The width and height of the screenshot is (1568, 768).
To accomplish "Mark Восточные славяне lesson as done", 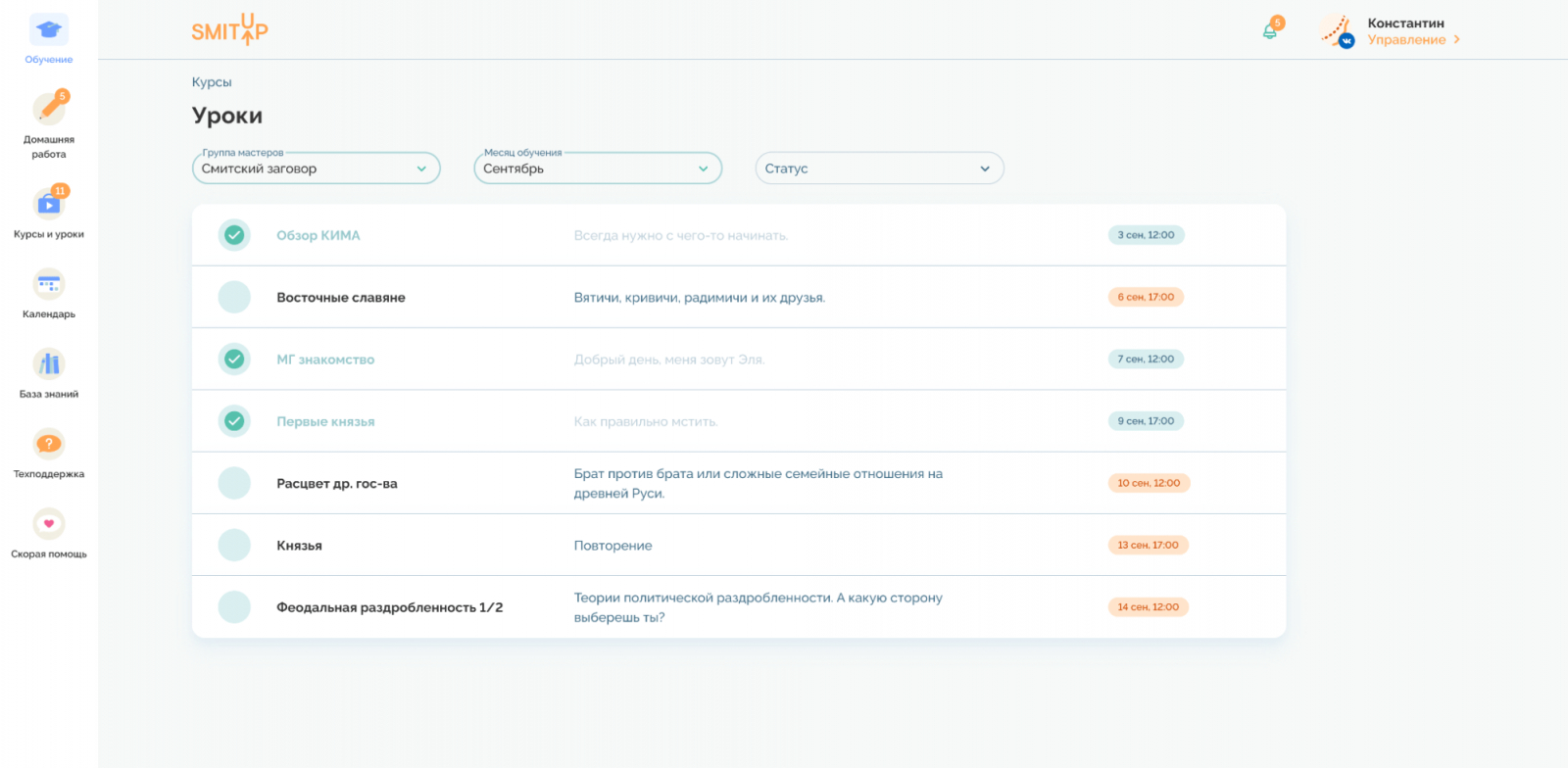I will 234,297.
